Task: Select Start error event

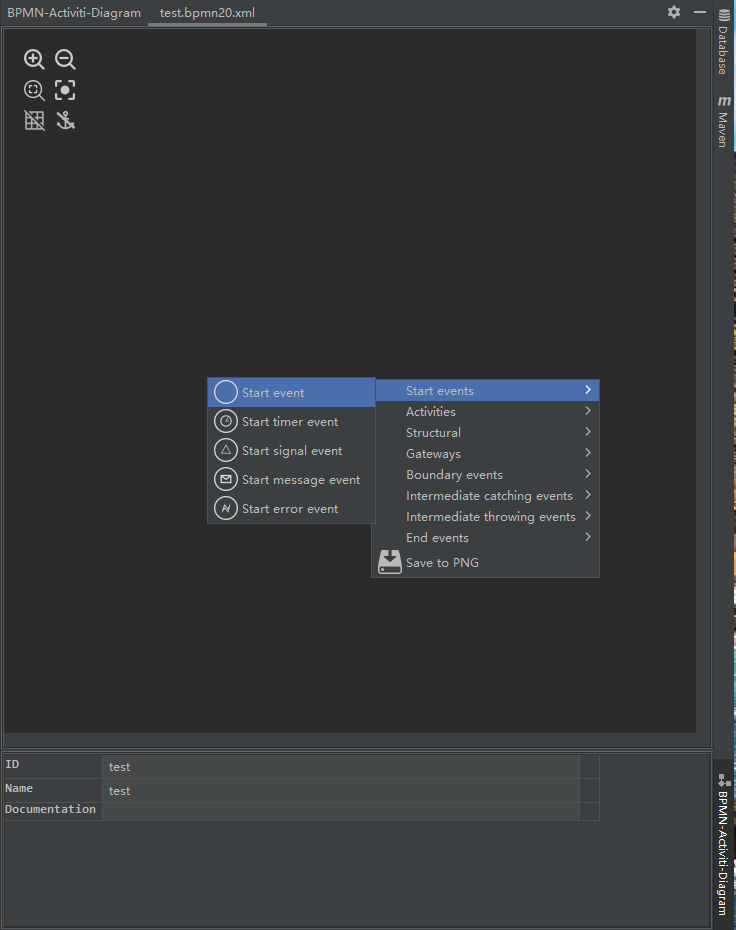Action: coord(291,509)
